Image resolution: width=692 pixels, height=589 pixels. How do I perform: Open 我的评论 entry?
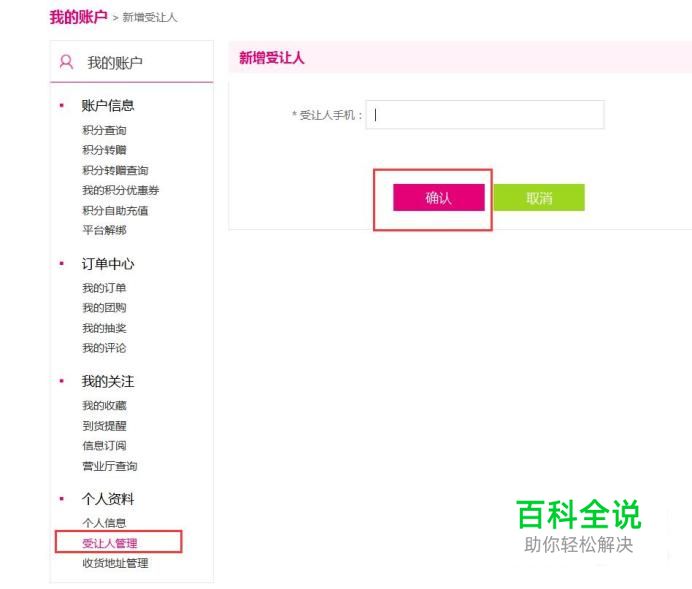click(104, 348)
